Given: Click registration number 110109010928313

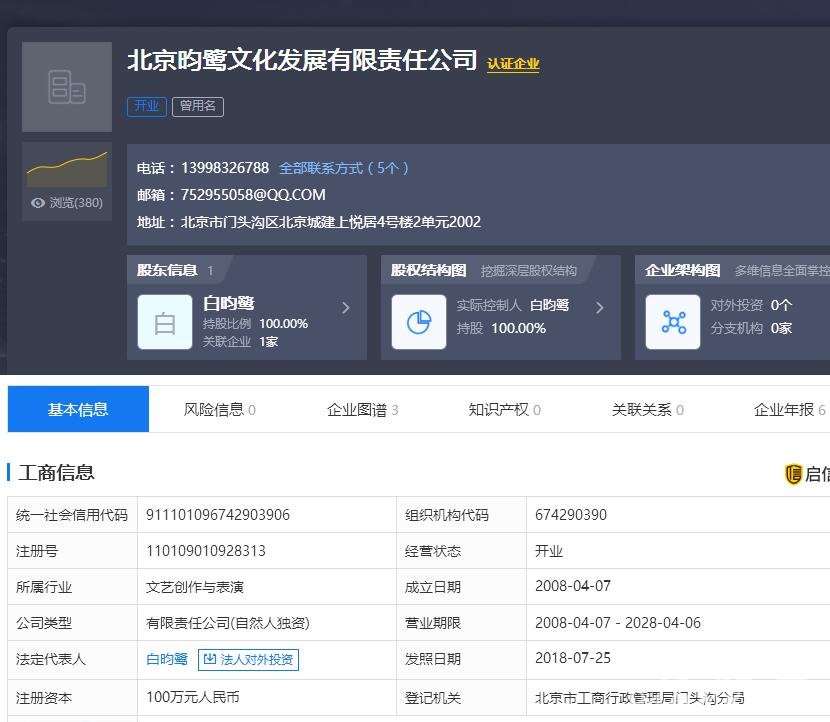Looking at the screenshot, I should click(x=206, y=550).
